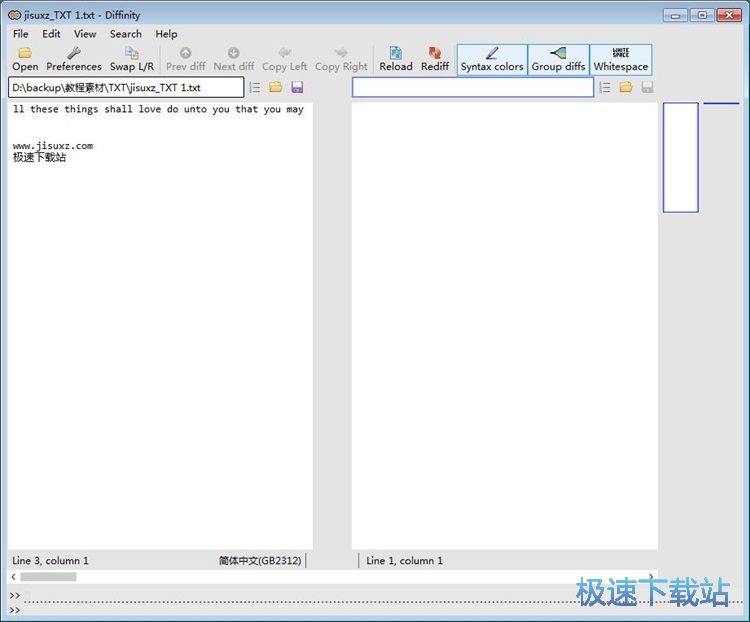Open folder icon beside right path field

pyautogui.click(x=625, y=88)
